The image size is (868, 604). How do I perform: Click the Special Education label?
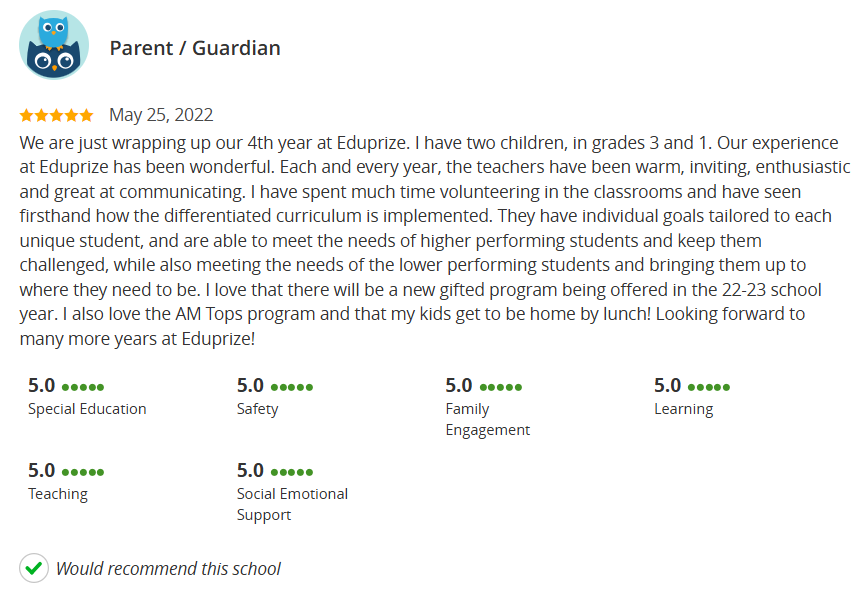pyautogui.click(x=87, y=409)
